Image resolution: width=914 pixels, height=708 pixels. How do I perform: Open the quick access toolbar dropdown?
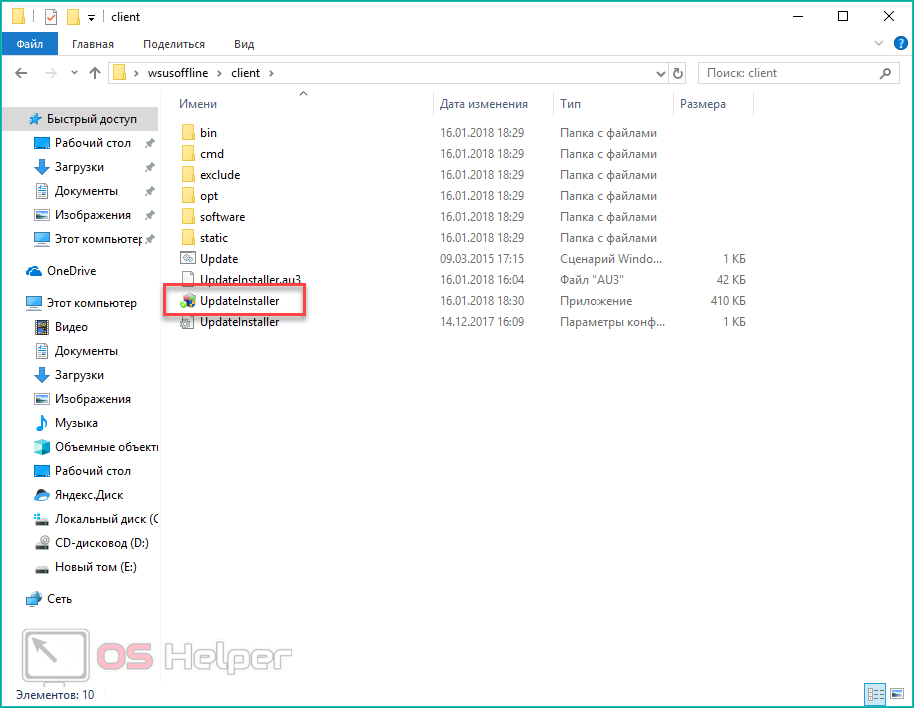tap(91, 17)
